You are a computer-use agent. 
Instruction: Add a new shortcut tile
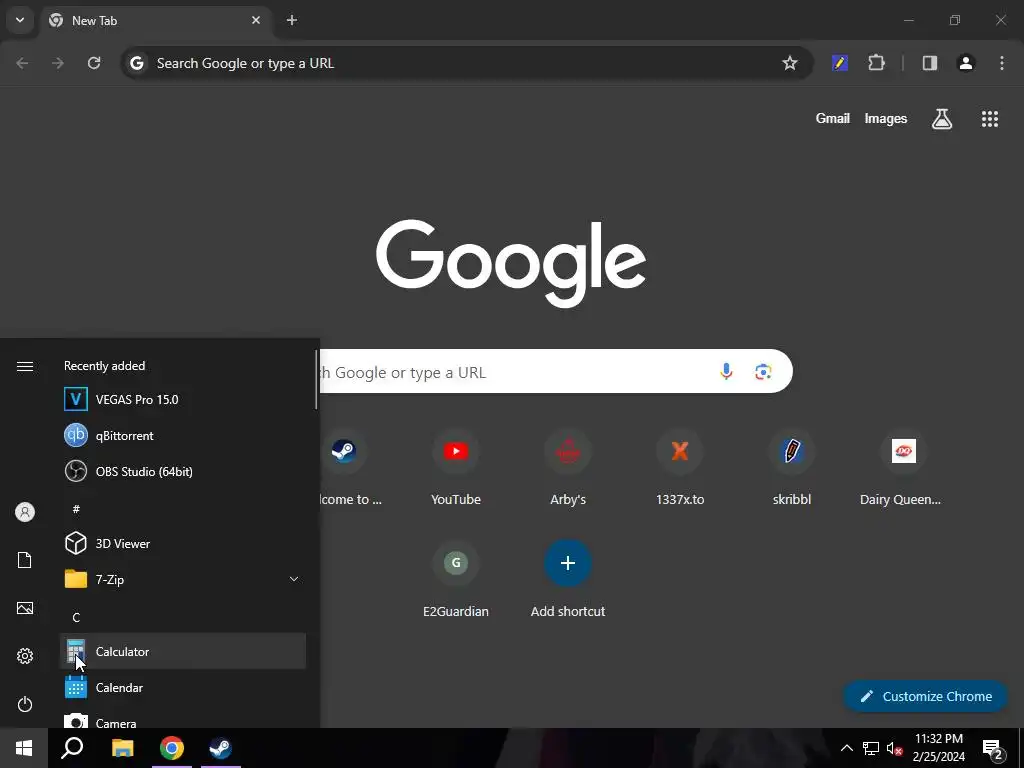(568, 580)
